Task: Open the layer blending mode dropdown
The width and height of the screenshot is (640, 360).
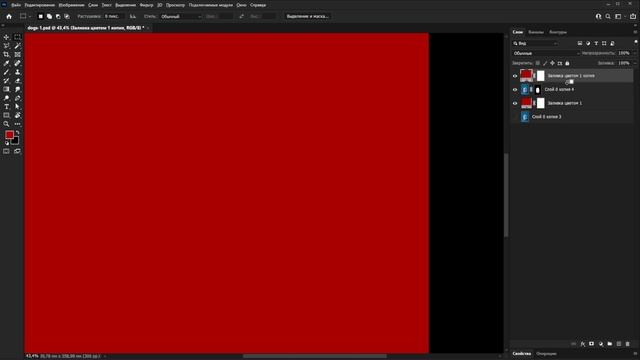Action: coord(546,53)
